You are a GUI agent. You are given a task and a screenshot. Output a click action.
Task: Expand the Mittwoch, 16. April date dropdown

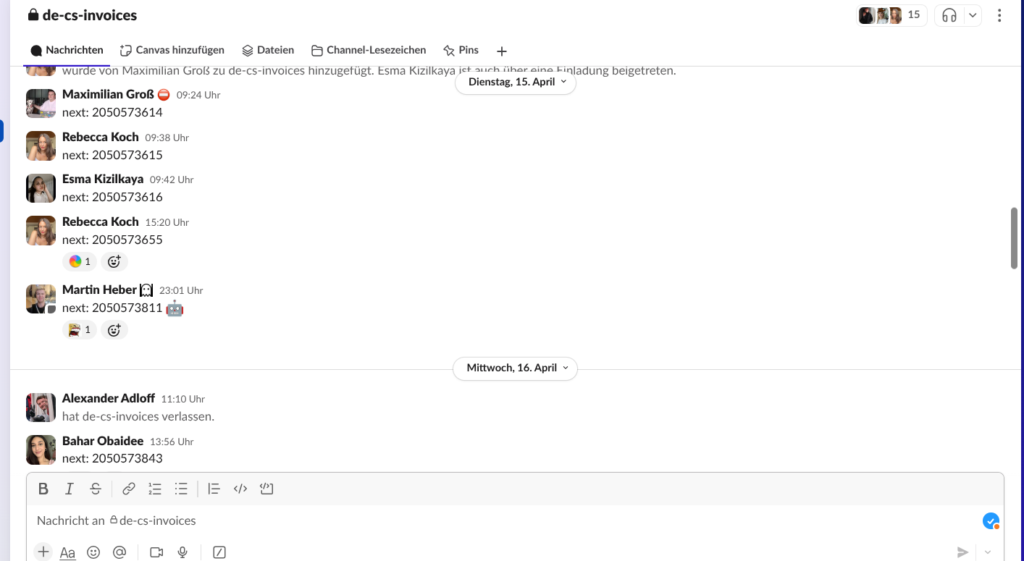tap(515, 368)
